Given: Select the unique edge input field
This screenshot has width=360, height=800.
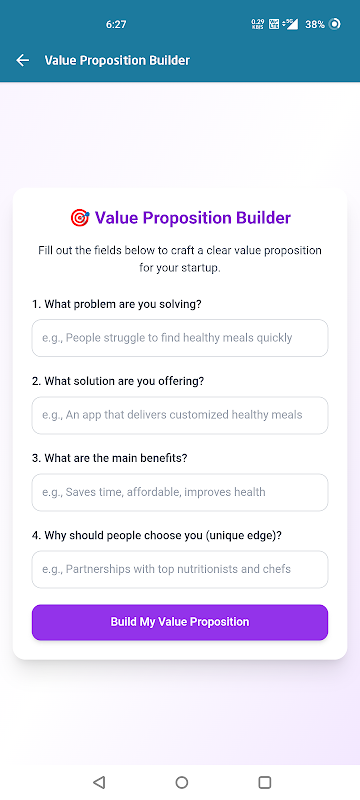Looking at the screenshot, I should [180, 569].
